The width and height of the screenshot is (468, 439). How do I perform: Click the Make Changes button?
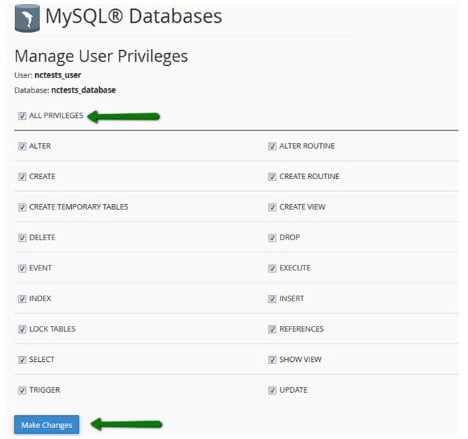point(47,425)
